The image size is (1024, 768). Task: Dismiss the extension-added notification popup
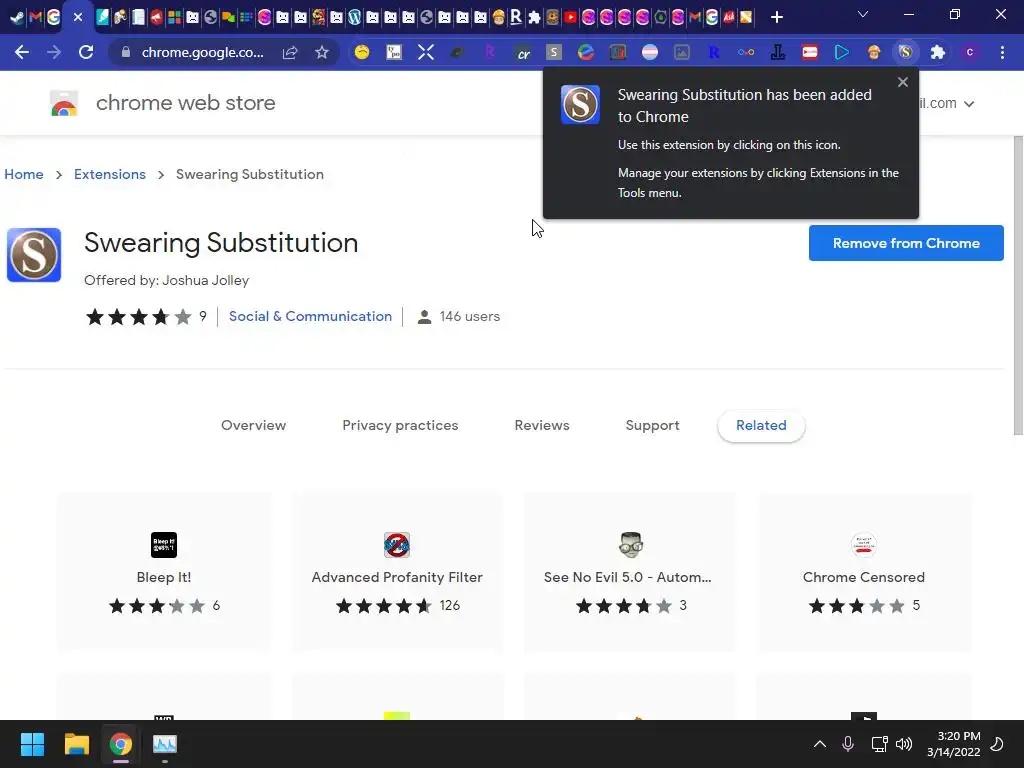point(903,82)
